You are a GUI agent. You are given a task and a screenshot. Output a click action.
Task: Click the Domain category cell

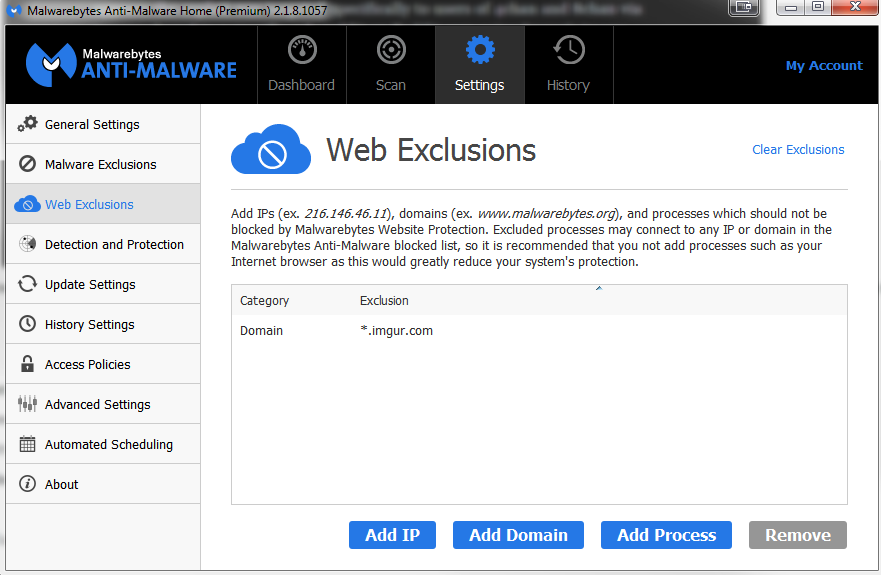pos(261,330)
